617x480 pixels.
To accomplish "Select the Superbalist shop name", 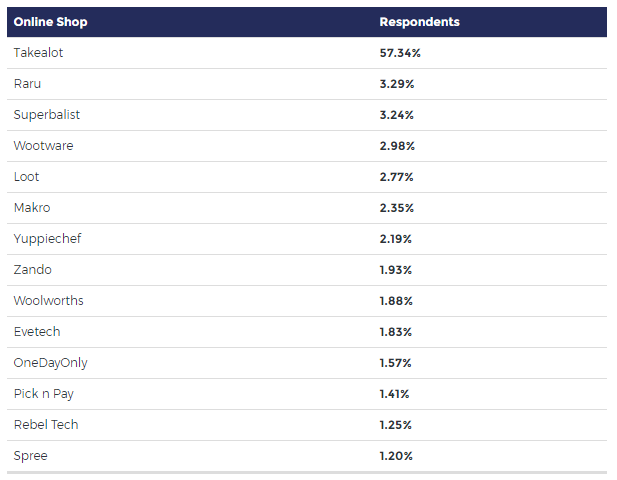I will pyautogui.click(x=47, y=115).
